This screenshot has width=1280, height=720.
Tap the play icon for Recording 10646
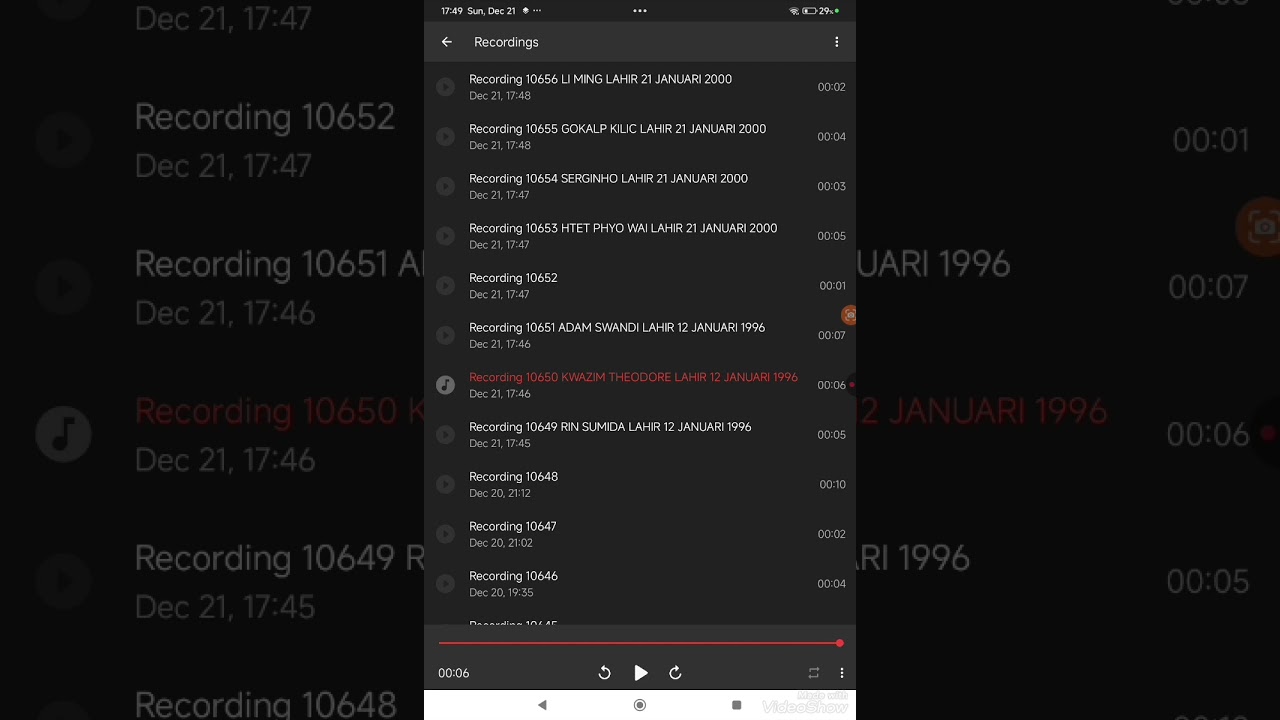coord(446,584)
